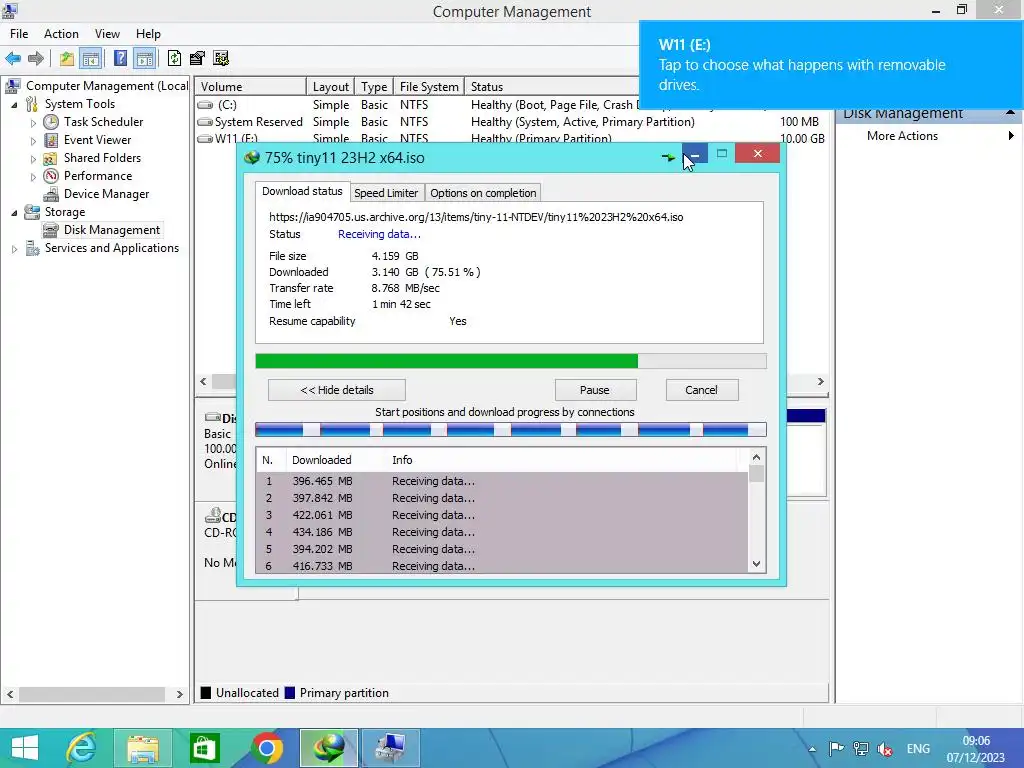
Task: Click the muted volume tray icon
Action: 885,749
